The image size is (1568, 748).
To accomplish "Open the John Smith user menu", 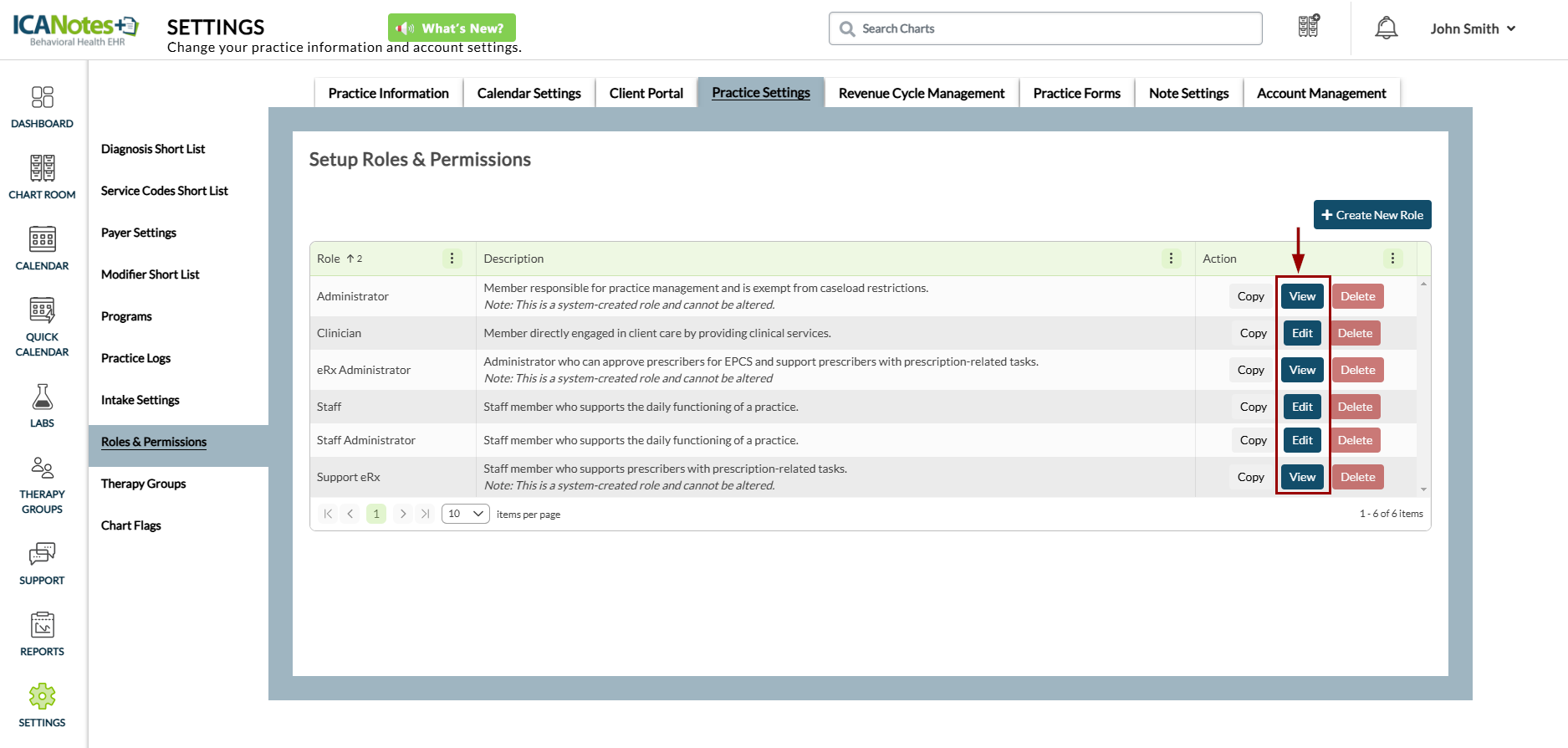I will coord(1472,28).
